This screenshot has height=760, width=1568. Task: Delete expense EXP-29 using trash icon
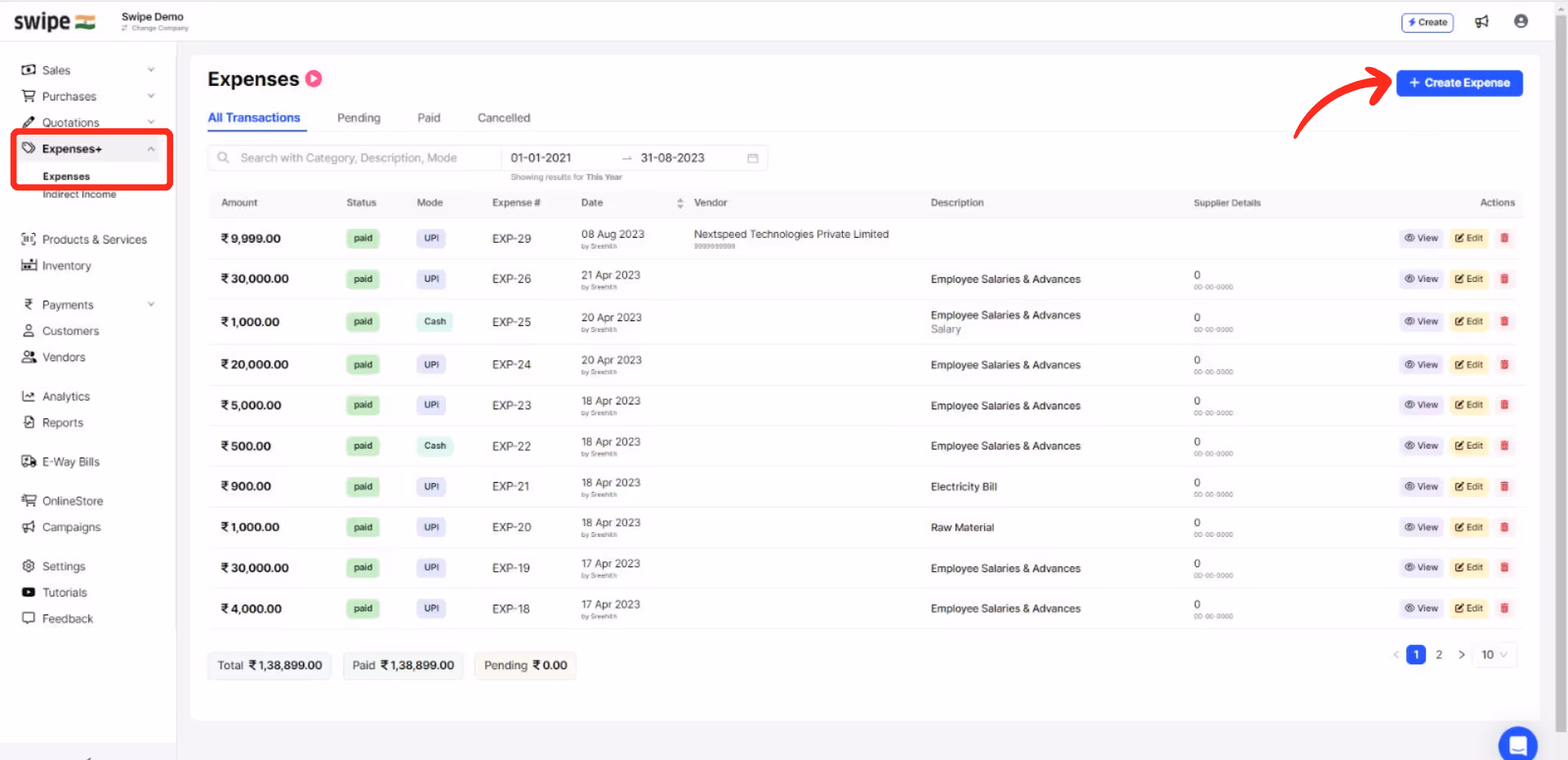pos(1504,239)
